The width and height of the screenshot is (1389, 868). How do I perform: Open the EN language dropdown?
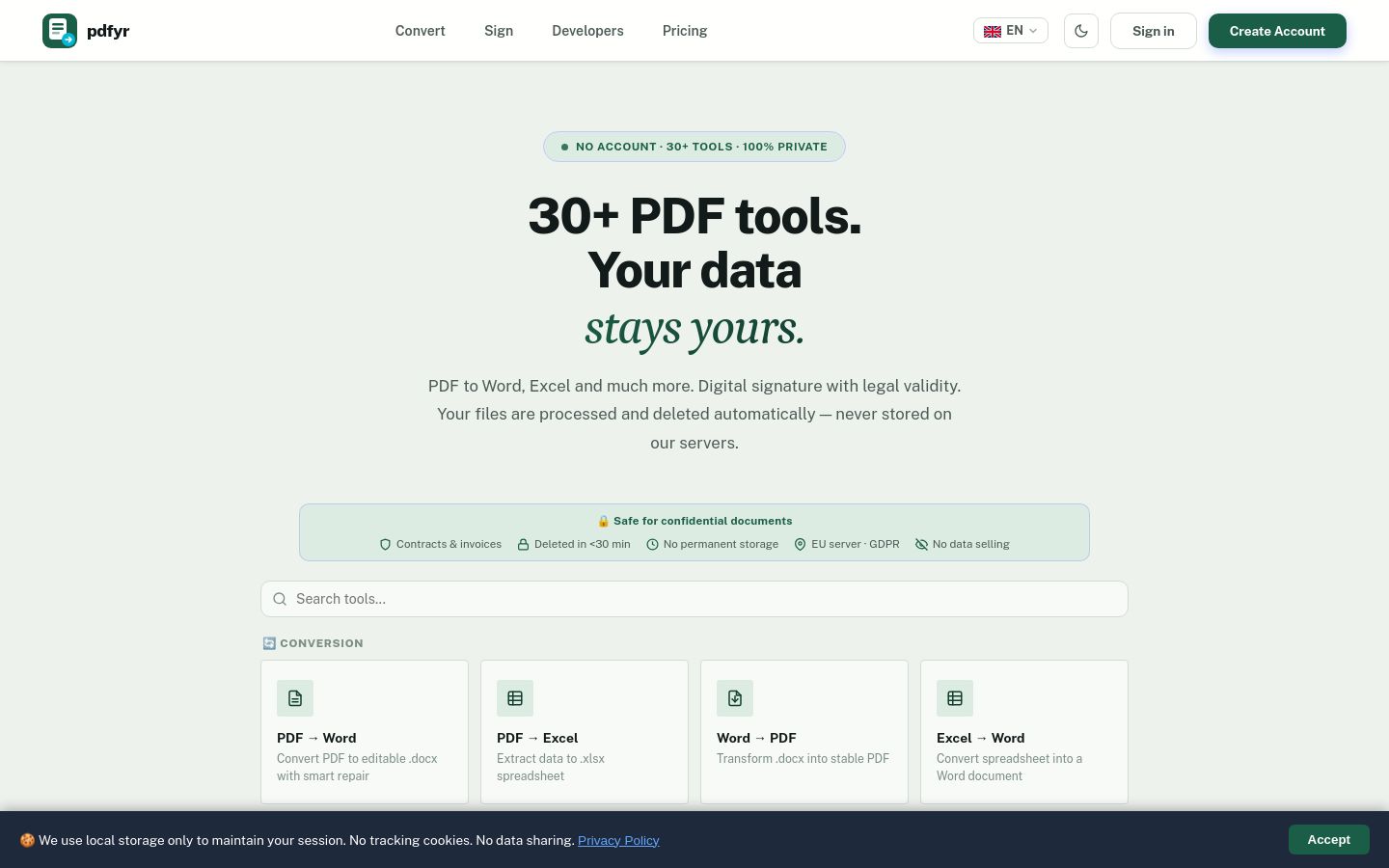pos(1010,31)
